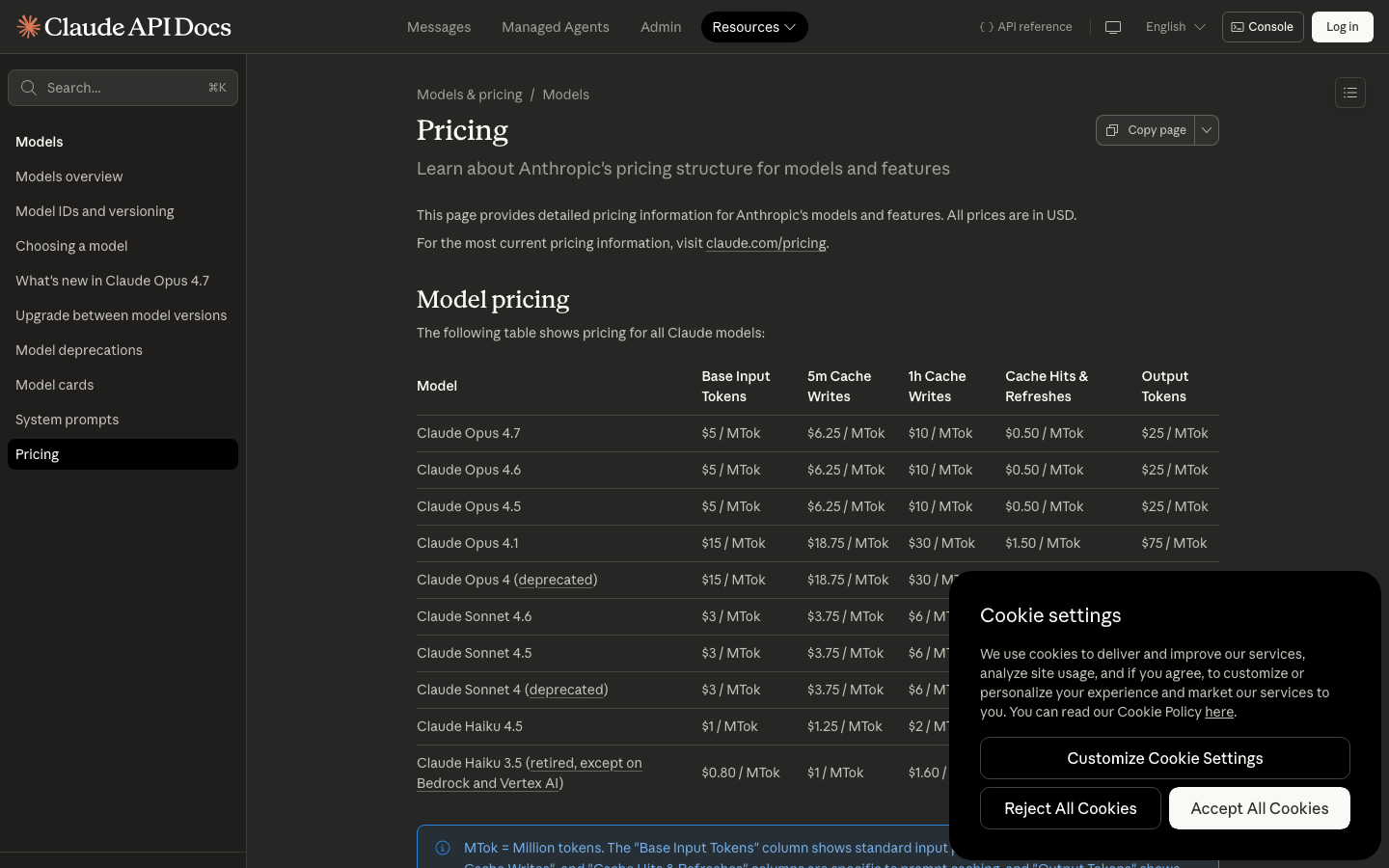Click the Models breadcrumb link
The image size is (1389, 868).
pyautogui.click(x=565, y=95)
